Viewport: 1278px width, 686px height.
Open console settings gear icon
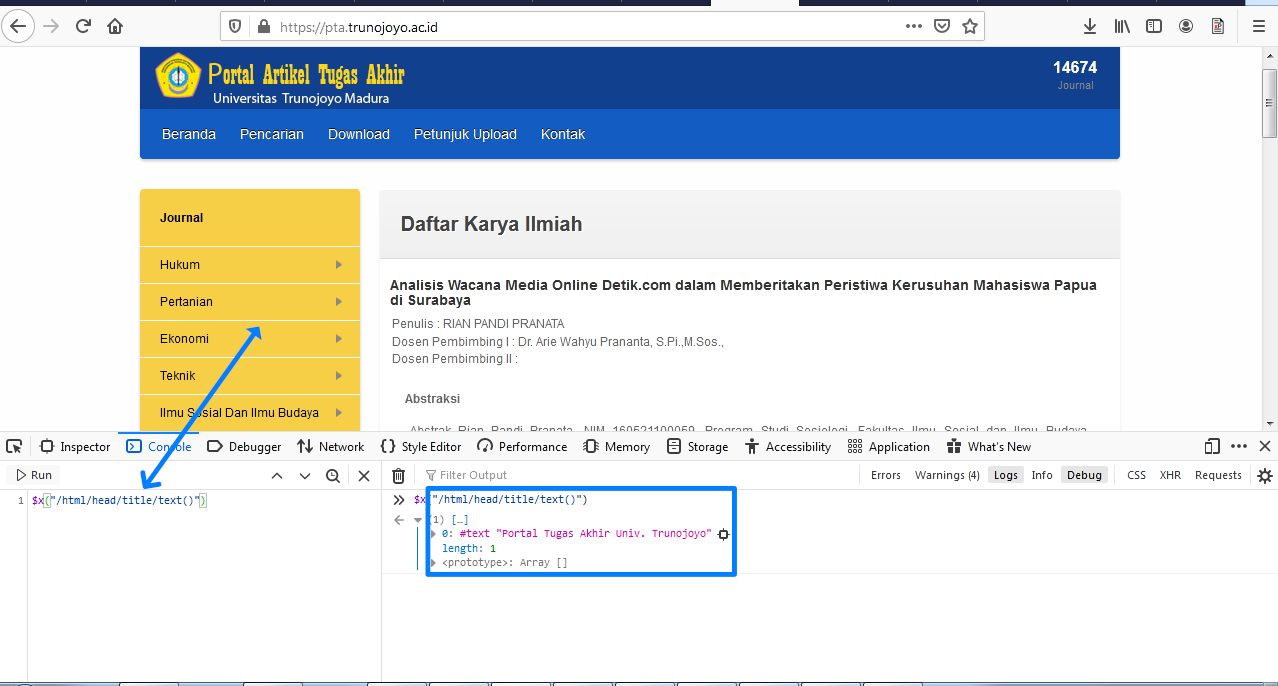point(1265,475)
